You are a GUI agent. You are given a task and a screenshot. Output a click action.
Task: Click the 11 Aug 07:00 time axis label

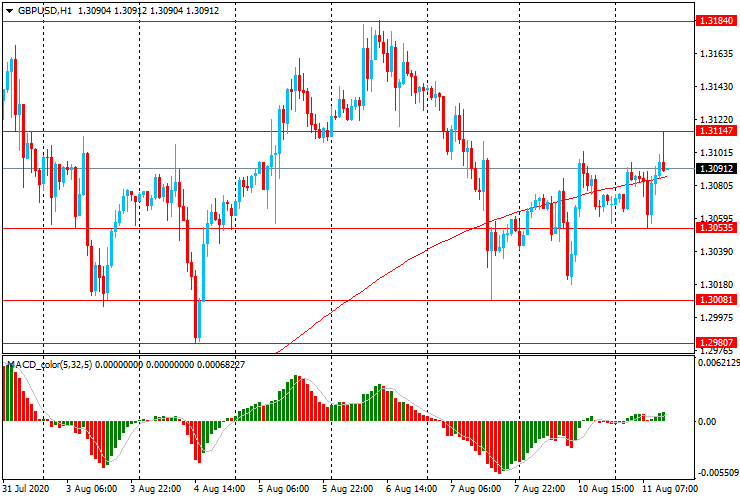click(668, 490)
